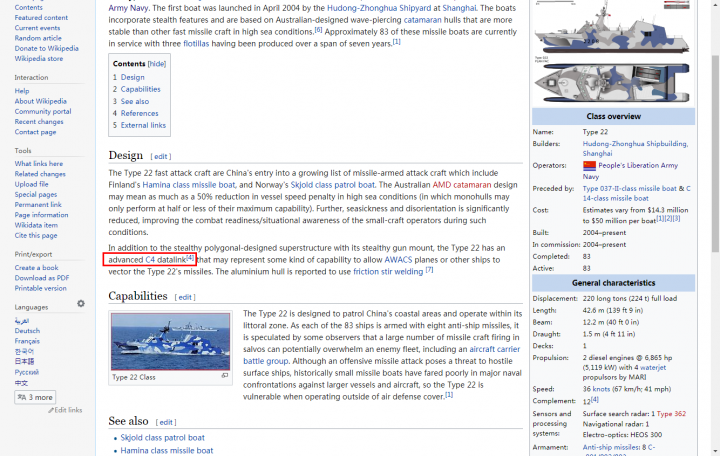Click Create a book
This screenshot has width=720, height=456.
tap(36, 268)
